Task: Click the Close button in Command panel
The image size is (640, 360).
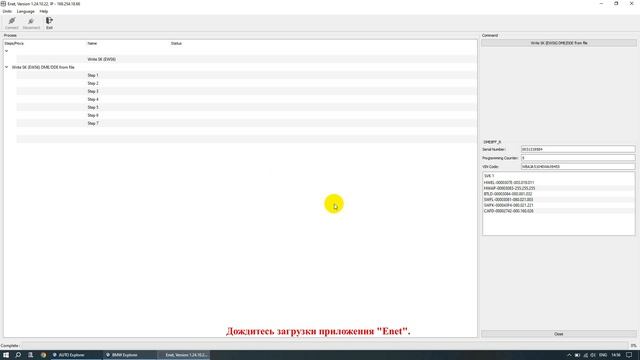Action: (x=559, y=334)
